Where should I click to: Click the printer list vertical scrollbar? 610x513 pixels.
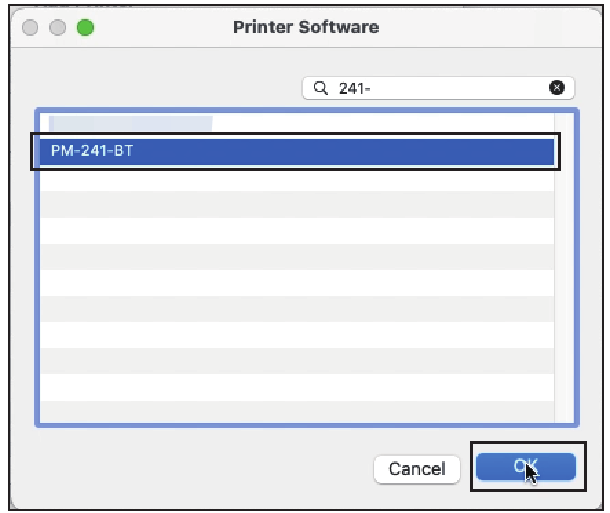[564, 268]
